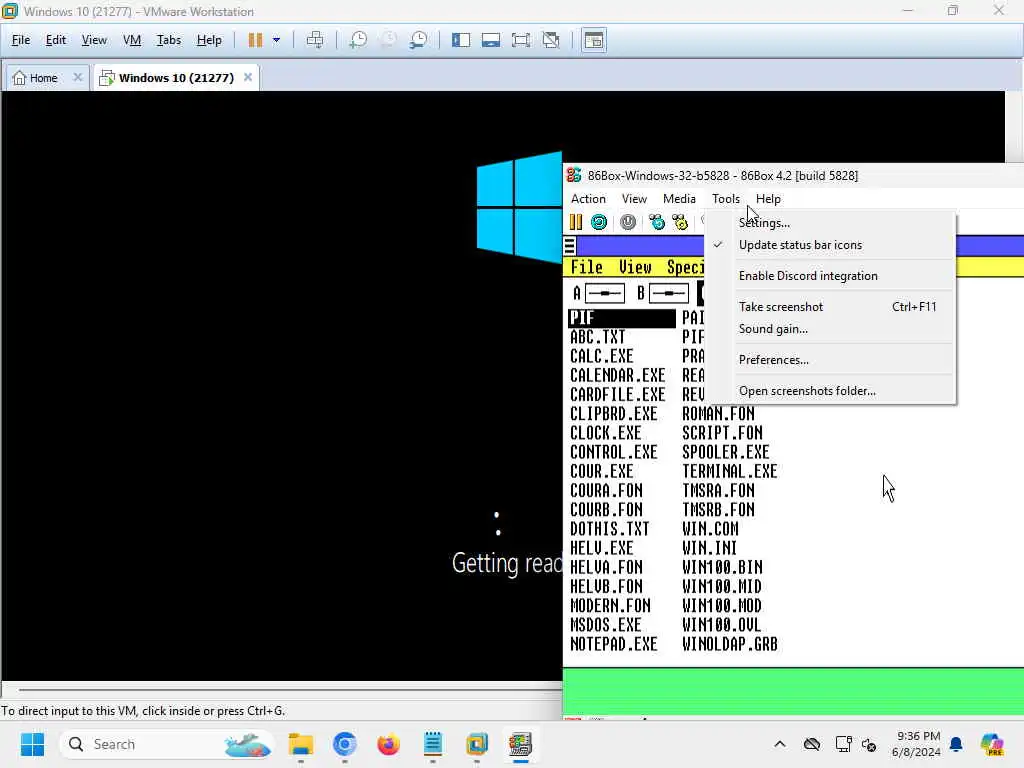This screenshot has height=768, width=1024.
Task: Open Firefox from the taskbar
Action: pyautogui.click(x=388, y=744)
